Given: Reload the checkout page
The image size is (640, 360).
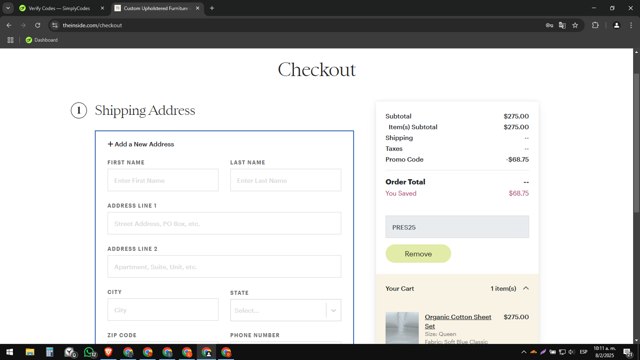Looking at the screenshot, I should pyautogui.click(x=37, y=25).
